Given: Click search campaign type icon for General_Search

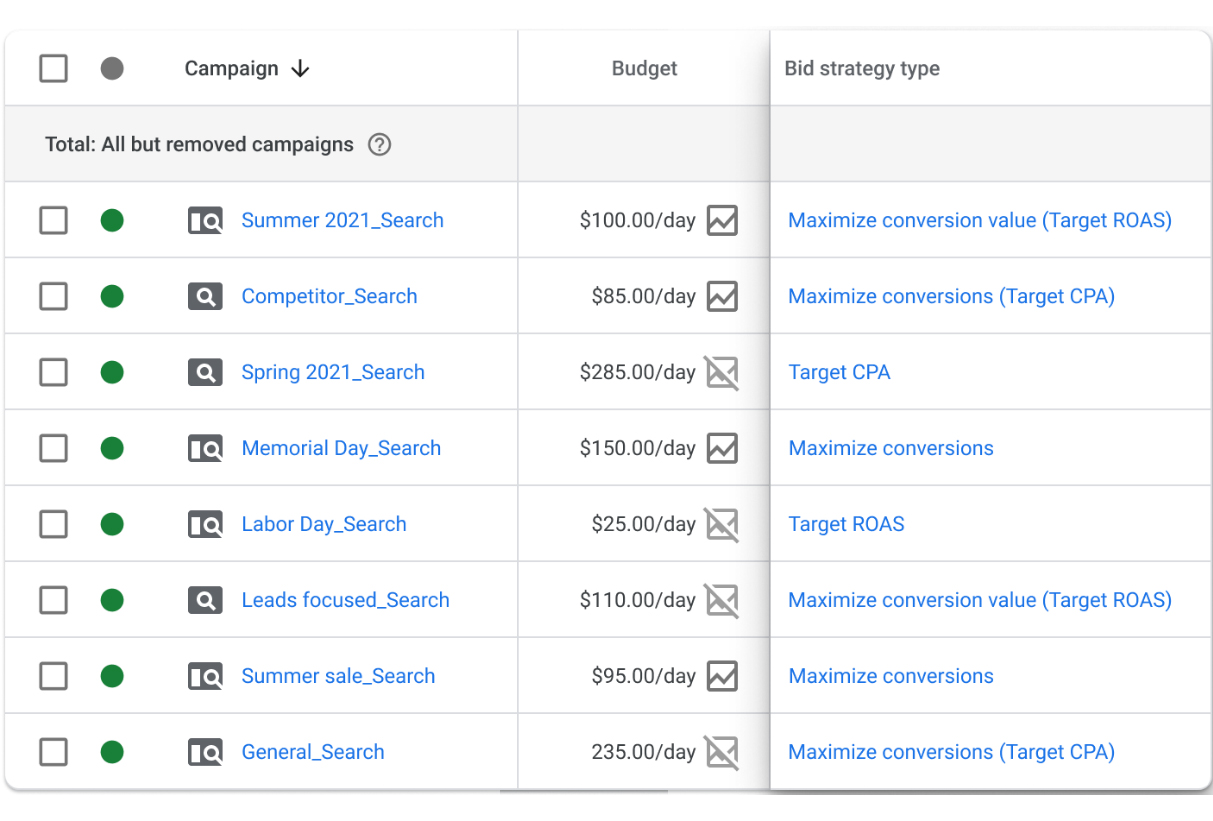Looking at the screenshot, I should 205,753.
